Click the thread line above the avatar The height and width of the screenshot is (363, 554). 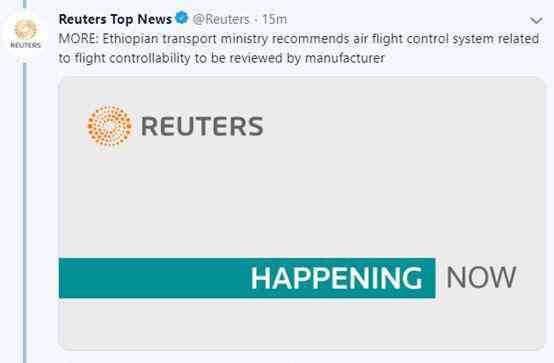(25, 4)
